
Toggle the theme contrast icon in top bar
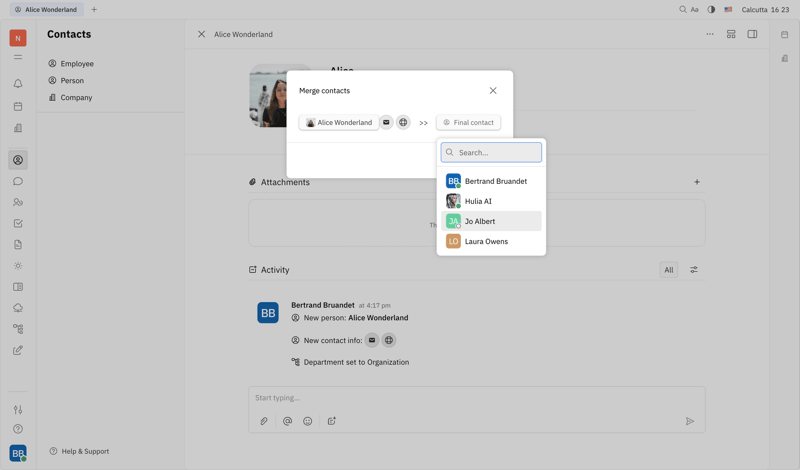pos(711,9)
